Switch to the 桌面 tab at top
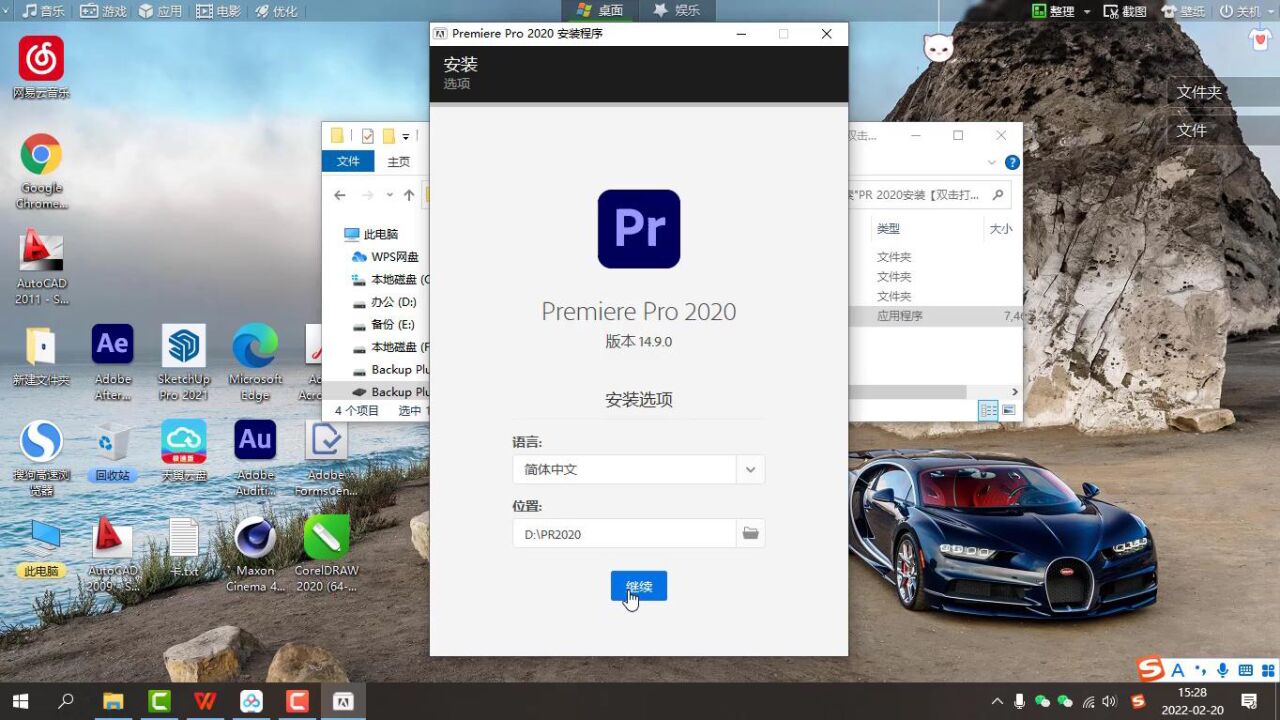The height and width of the screenshot is (720, 1280). (x=600, y=11)
